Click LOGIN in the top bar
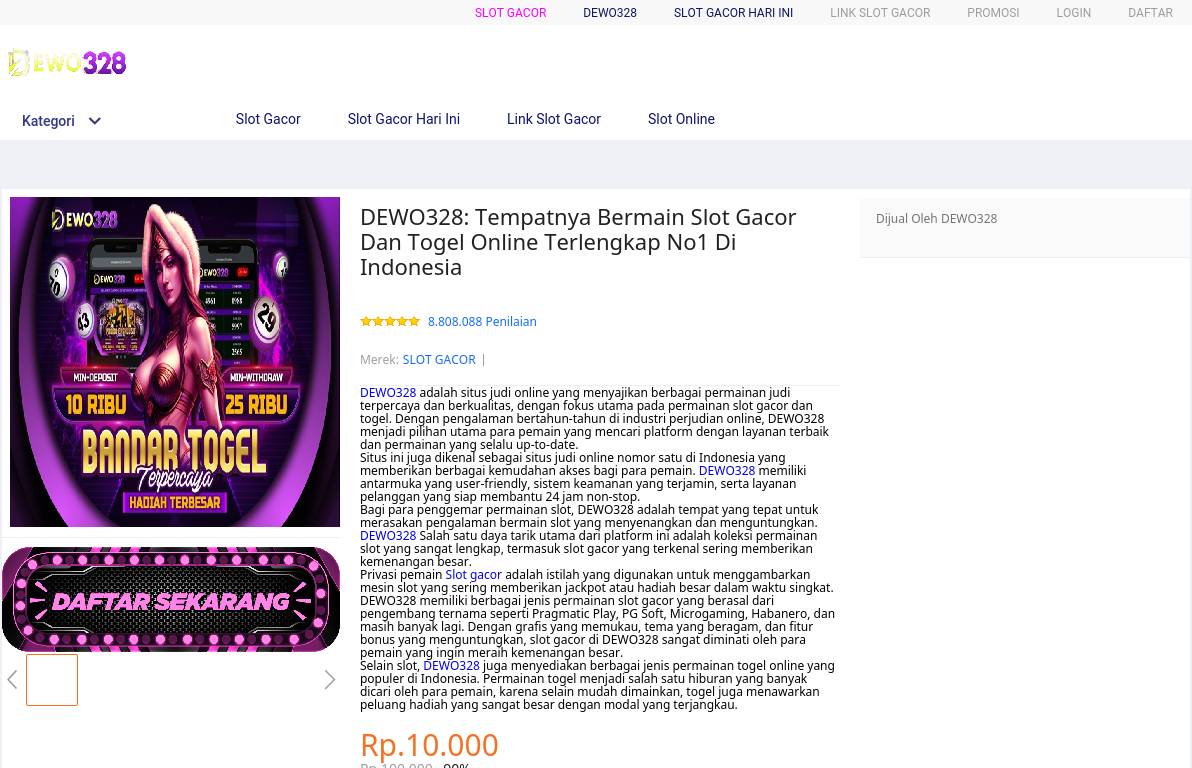 click(x=1073, y=13)
